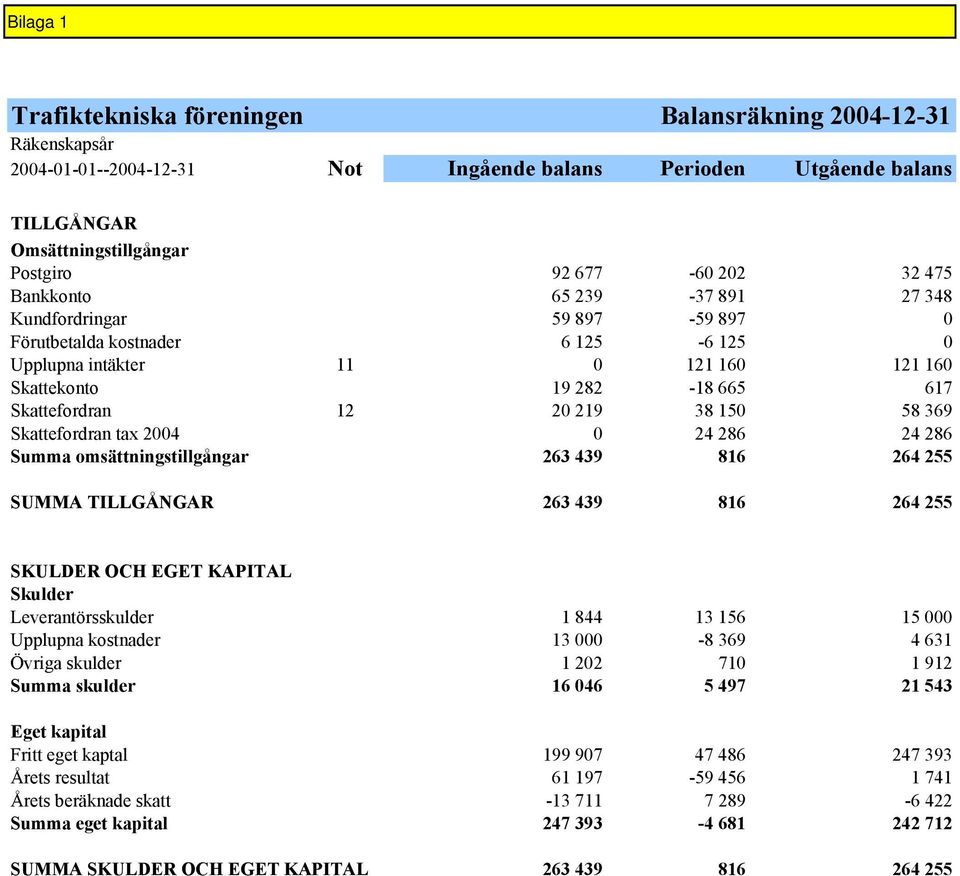Select the 'Upplupna kostnader' row label

click(x=85, y=641)
